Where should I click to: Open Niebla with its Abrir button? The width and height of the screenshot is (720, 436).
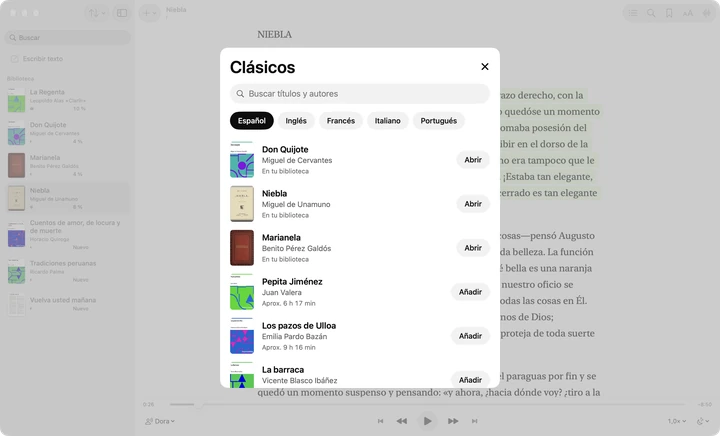tap(472, 204)
